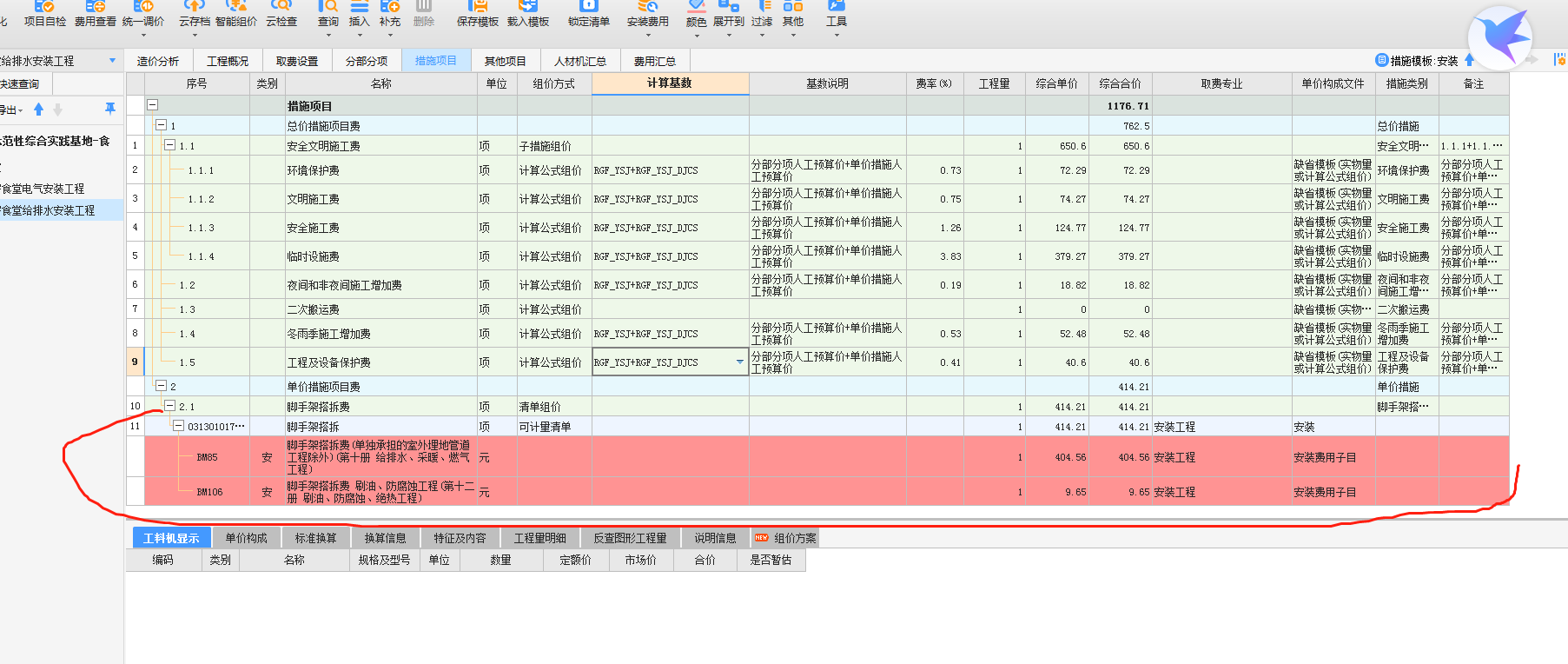Click the floating hummingbird assistant icon
Screen dimensions: 1568x664
[x=1500, y=37]
